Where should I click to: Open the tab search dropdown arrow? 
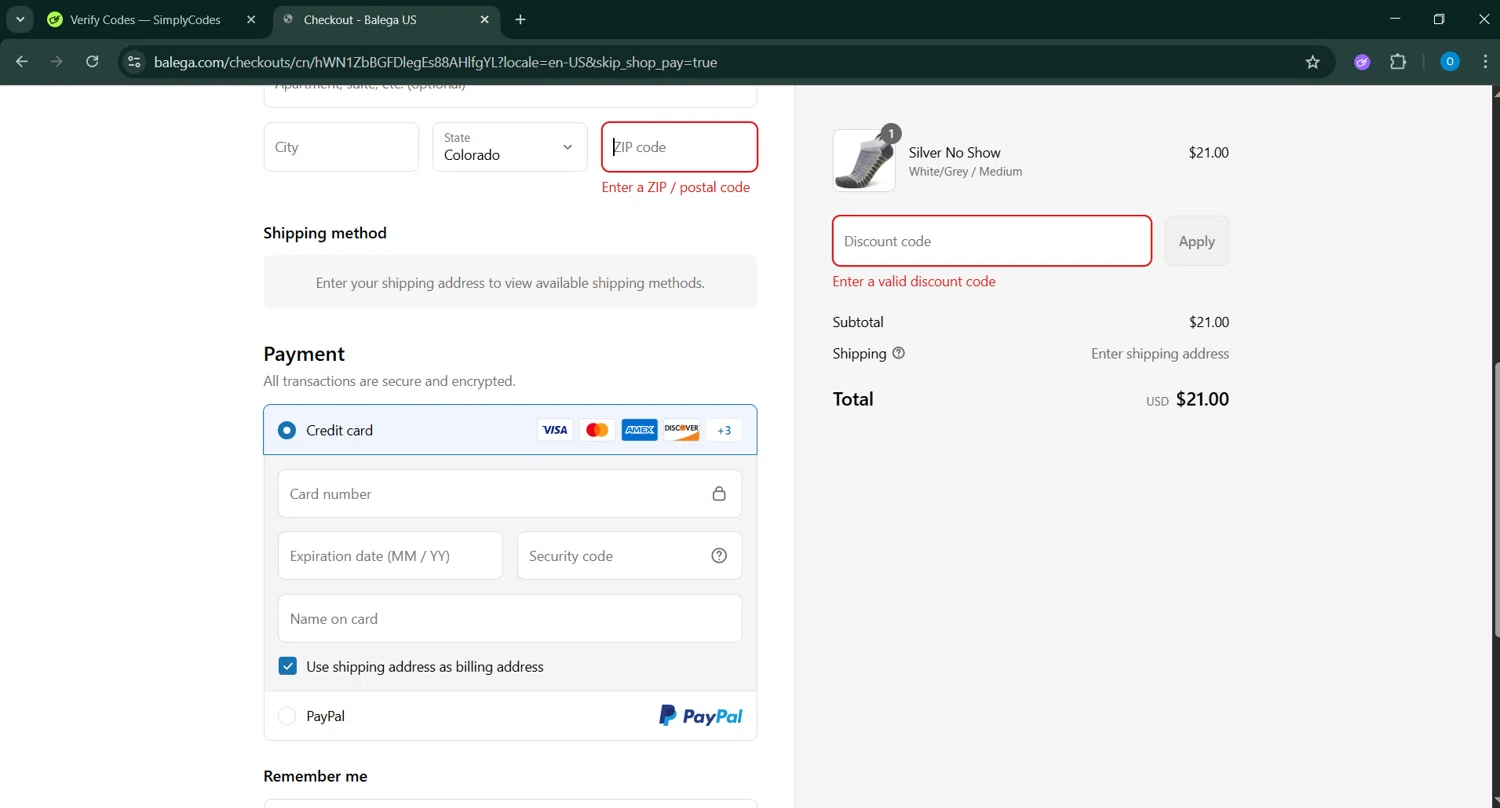click(19, 19)
